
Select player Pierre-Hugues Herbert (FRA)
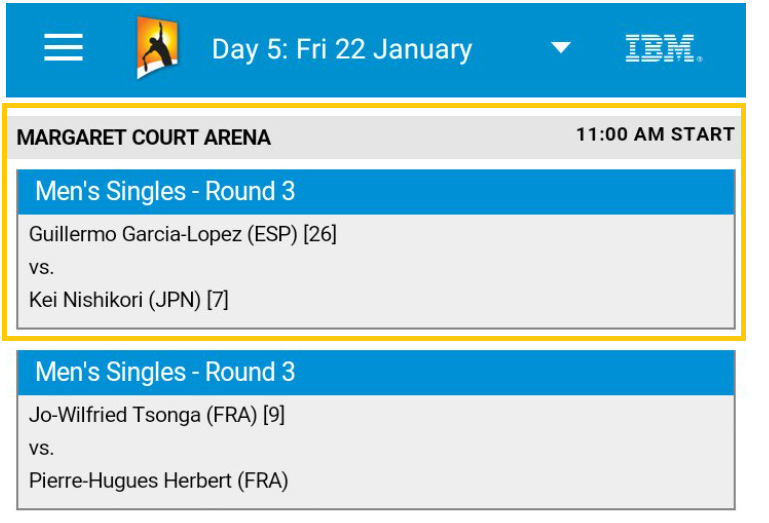pos(158,481)
